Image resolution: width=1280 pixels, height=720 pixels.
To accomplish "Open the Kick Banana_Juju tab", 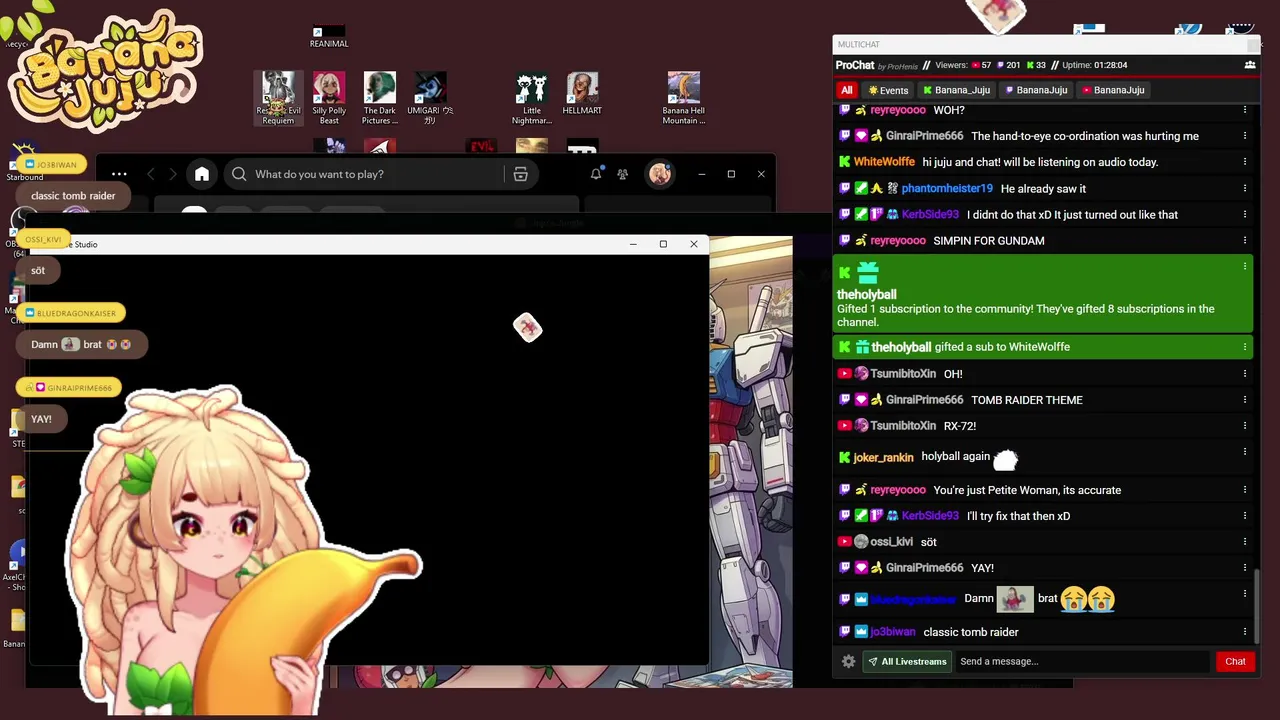I will point(956,90).
